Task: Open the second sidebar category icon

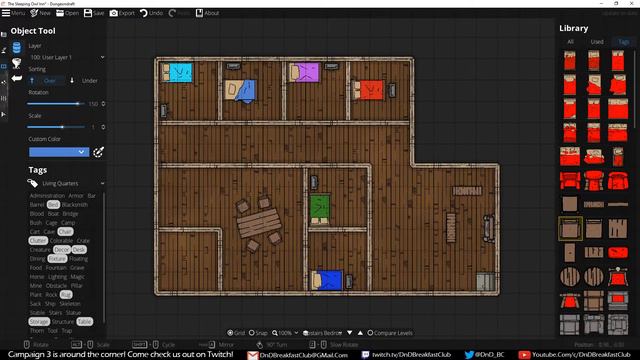Action: coord(4,51)
